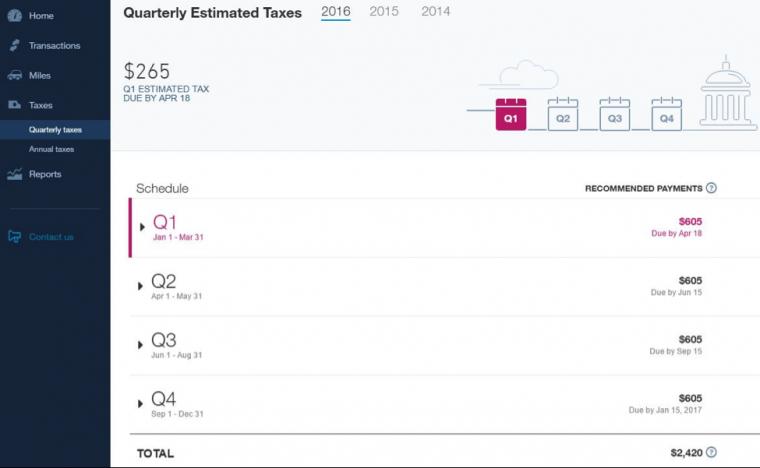Click the Home dashboard icon in sidebar
This screenshot has height=468, width=760.
coord(15,16)
